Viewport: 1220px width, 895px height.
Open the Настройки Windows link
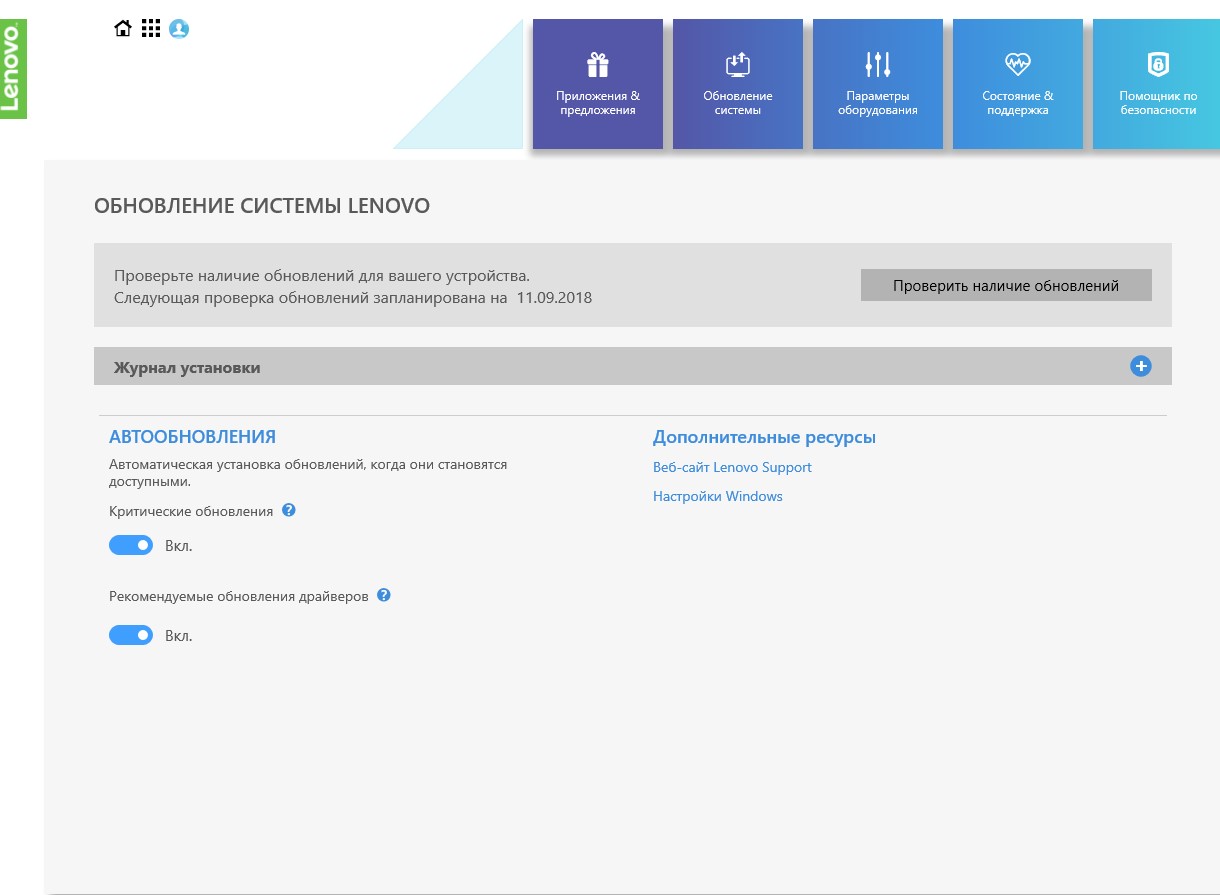pos(718,496)
